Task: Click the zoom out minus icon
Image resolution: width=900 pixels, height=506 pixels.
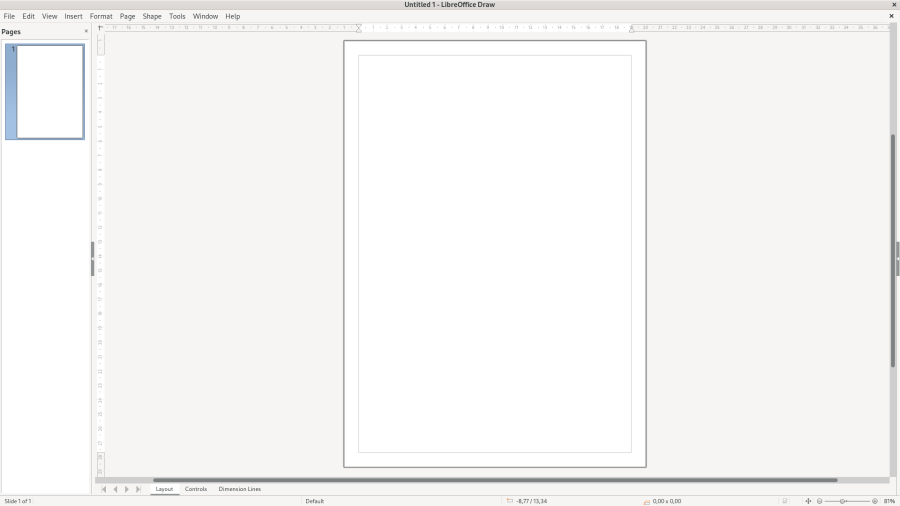Action: [820, 501]
